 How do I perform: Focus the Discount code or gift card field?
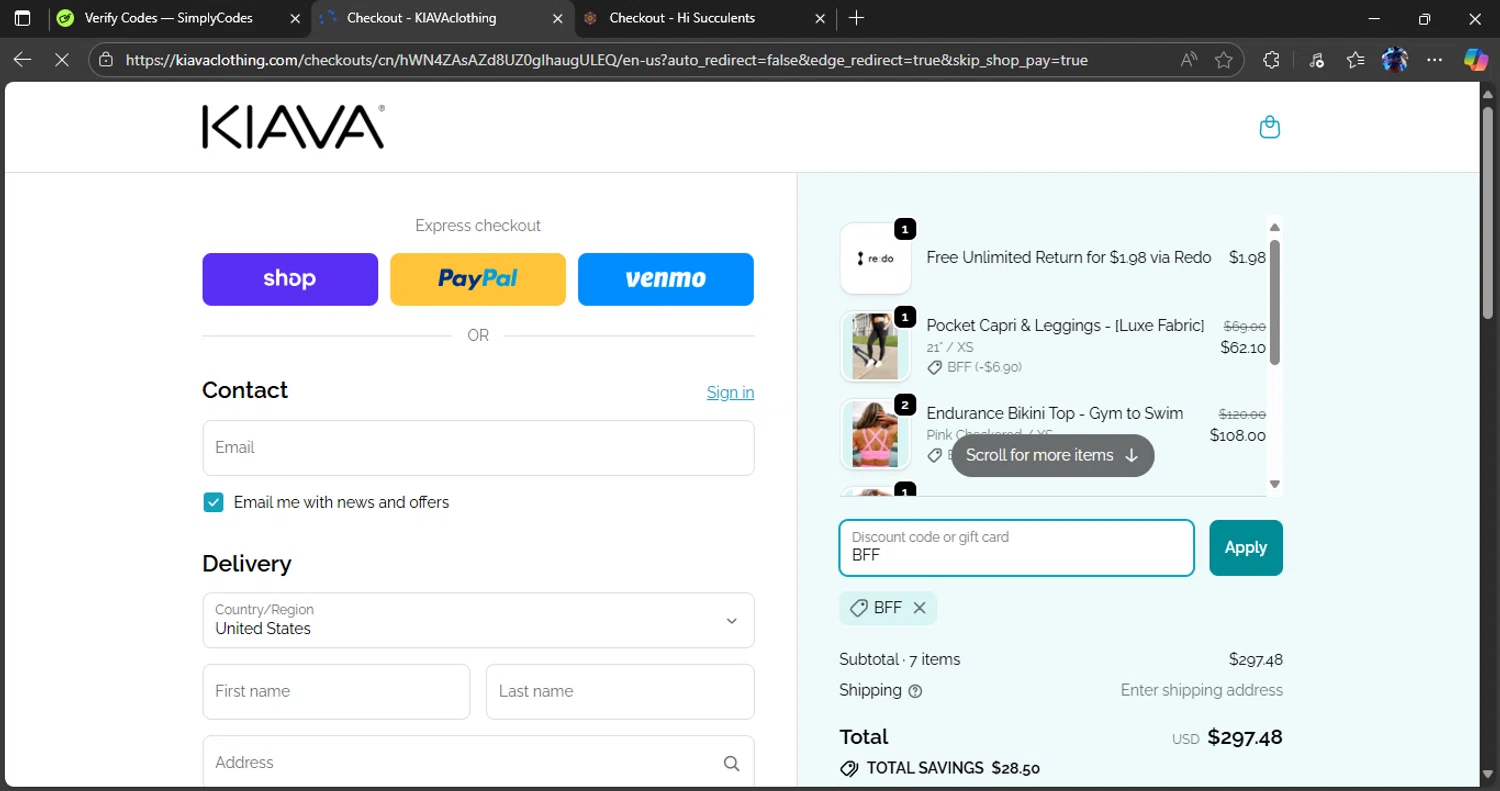point(1017,548)
